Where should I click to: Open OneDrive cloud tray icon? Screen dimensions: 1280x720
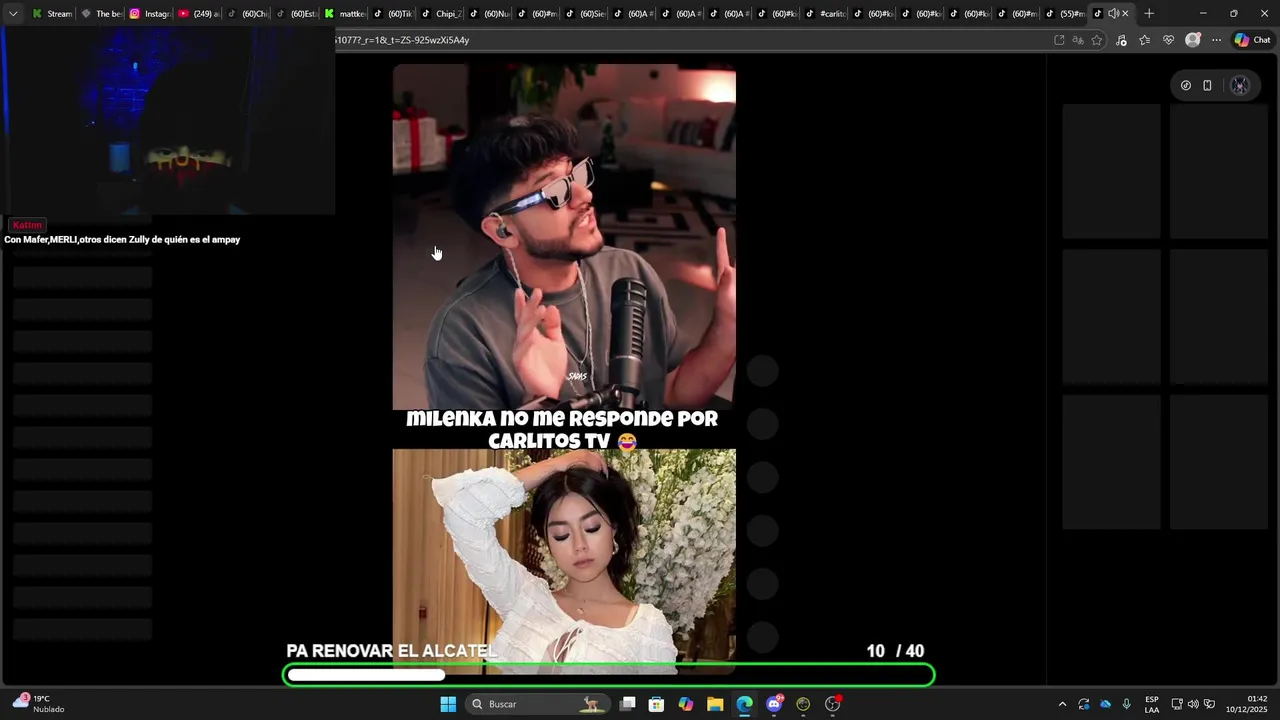pos(1105,704)
